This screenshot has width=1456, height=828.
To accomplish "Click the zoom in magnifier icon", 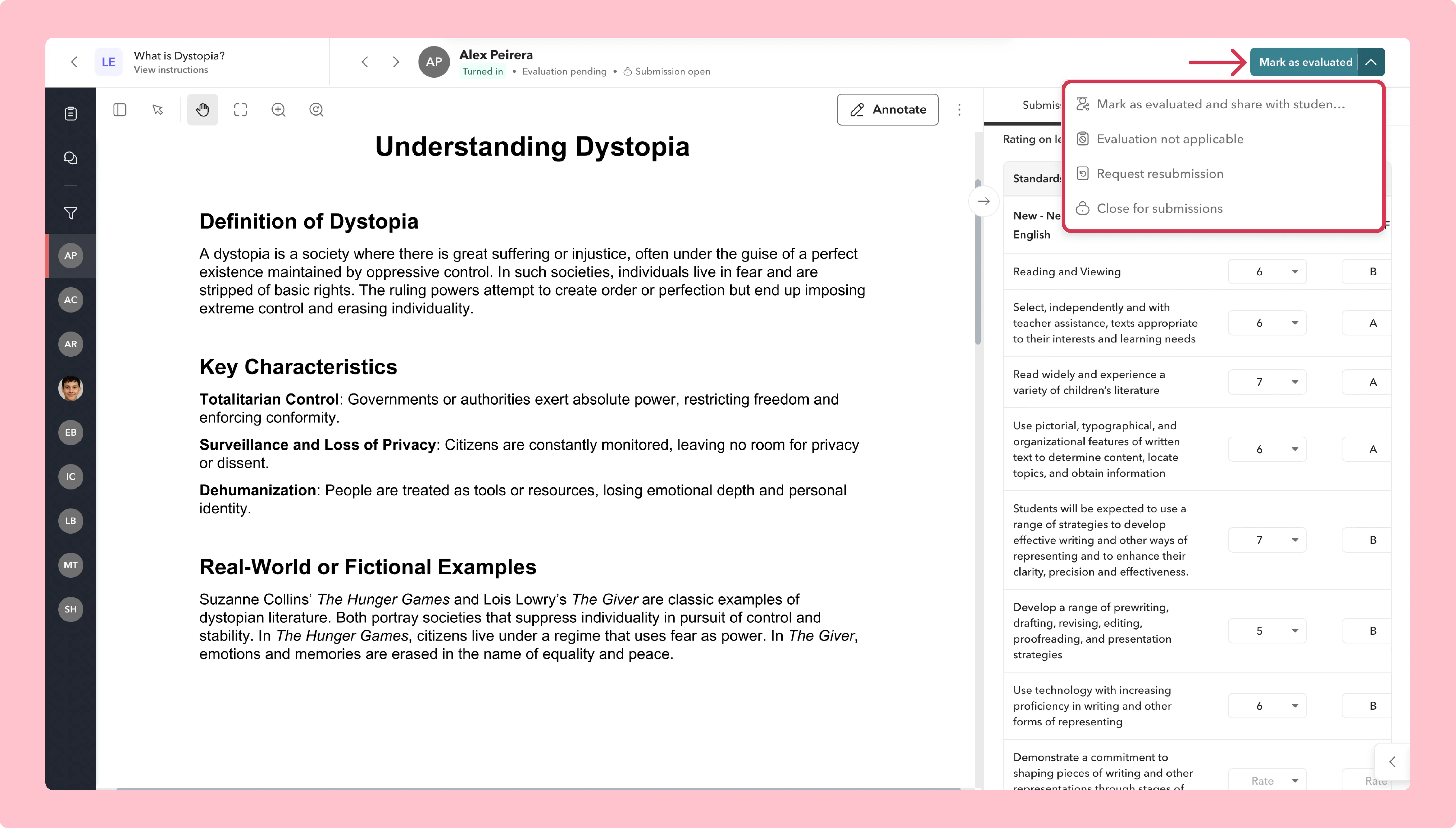I will click(x=278, y=110).
